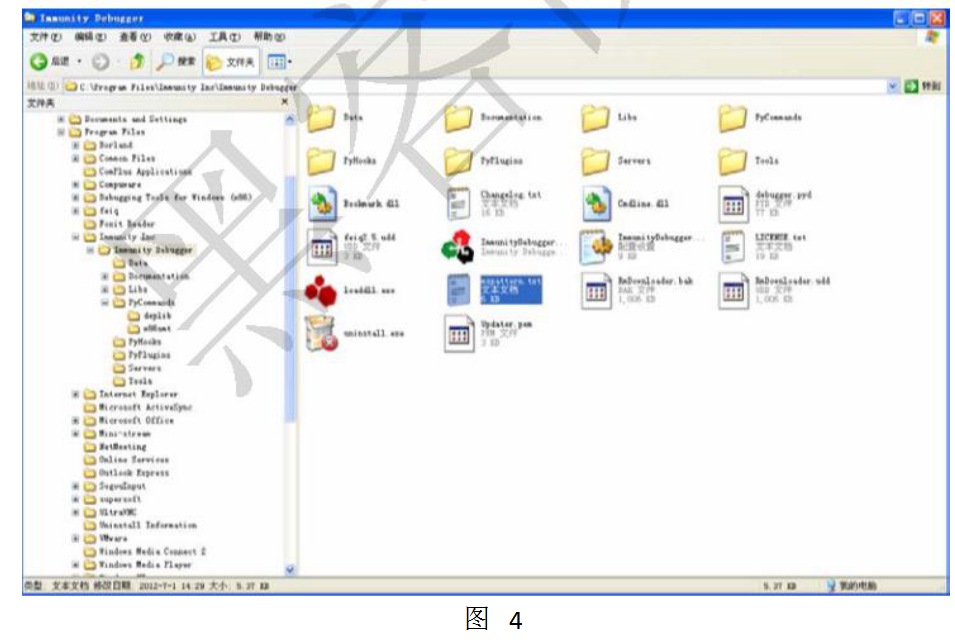The height and width of the screenshot is (642, 955).
Task: Click the grey Forward arrow button
Action: tap(100, 62)
